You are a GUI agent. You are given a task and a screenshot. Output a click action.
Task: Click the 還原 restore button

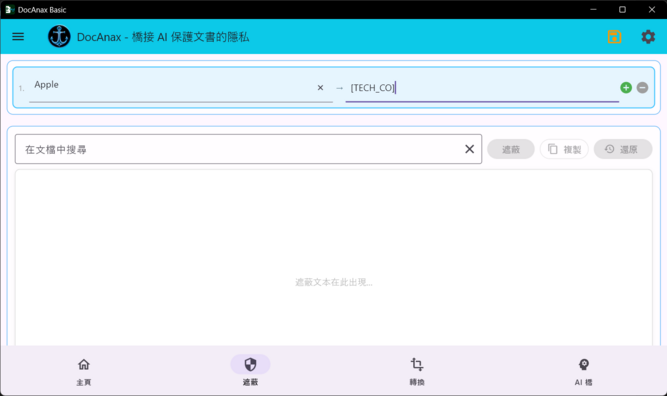click(x=623, y=149)
